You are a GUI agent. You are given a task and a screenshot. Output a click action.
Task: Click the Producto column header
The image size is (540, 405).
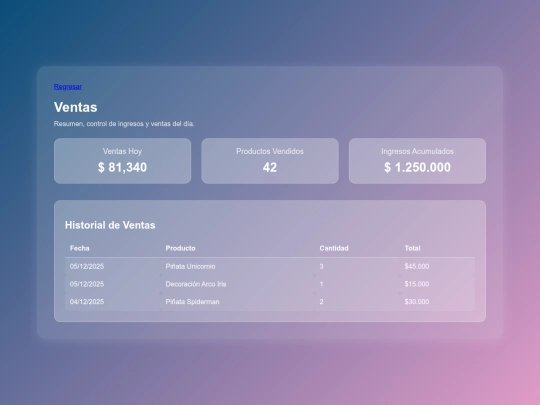tap(180, 248)
